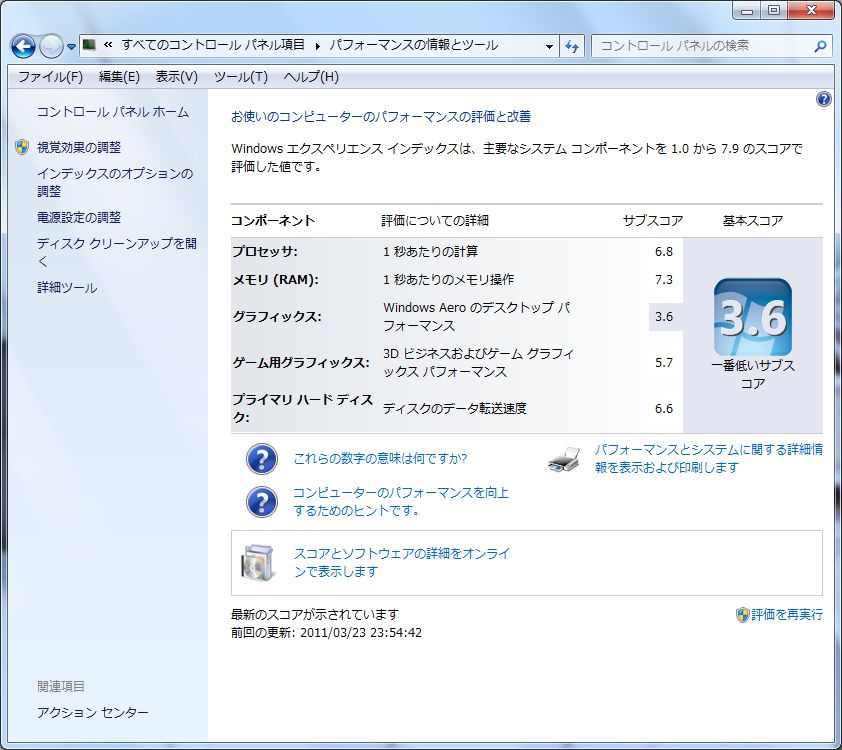Click the blue help icon at top right

click(823, 99)
